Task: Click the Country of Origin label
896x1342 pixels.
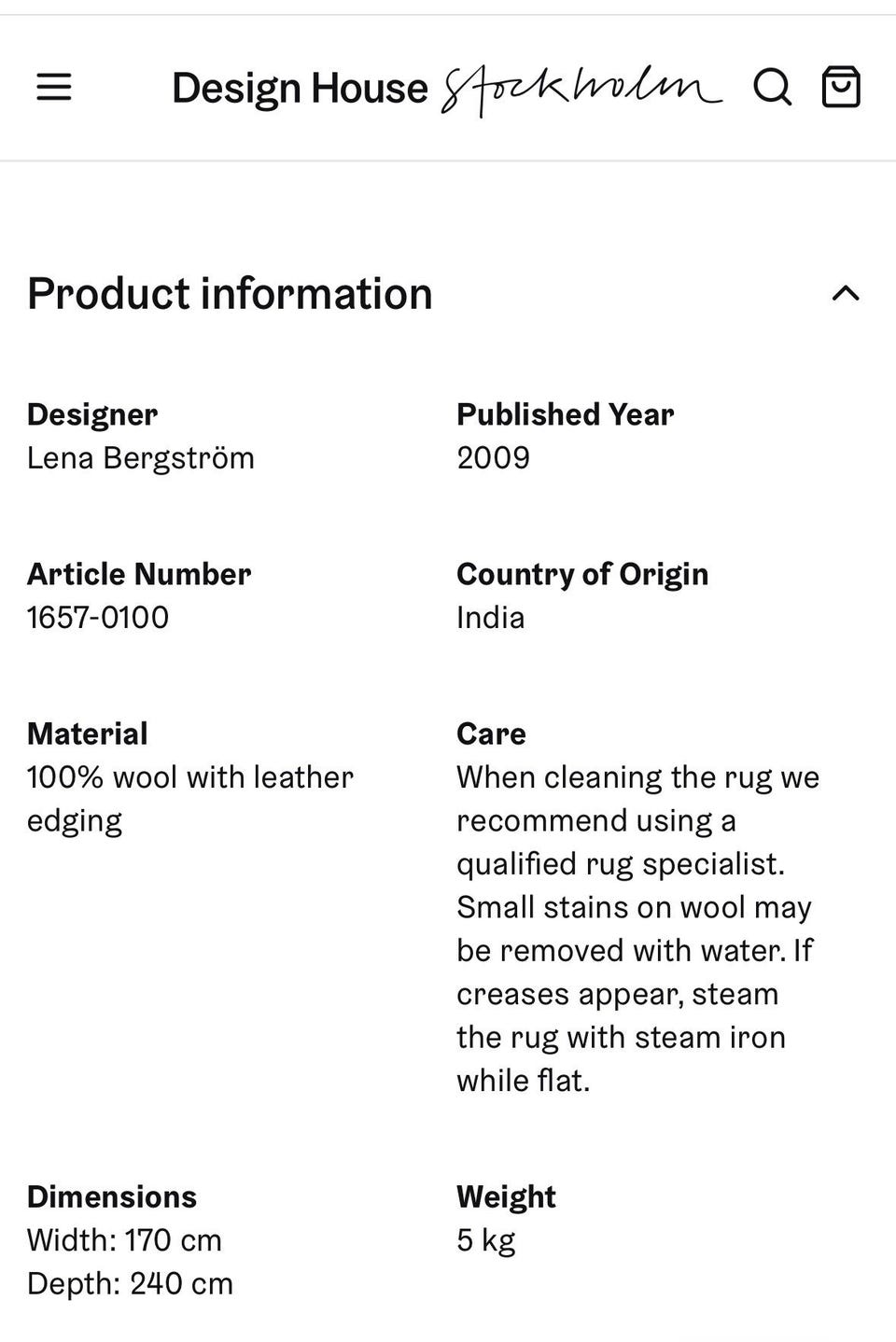Action: pyautogui.click(x=582, y=574)
